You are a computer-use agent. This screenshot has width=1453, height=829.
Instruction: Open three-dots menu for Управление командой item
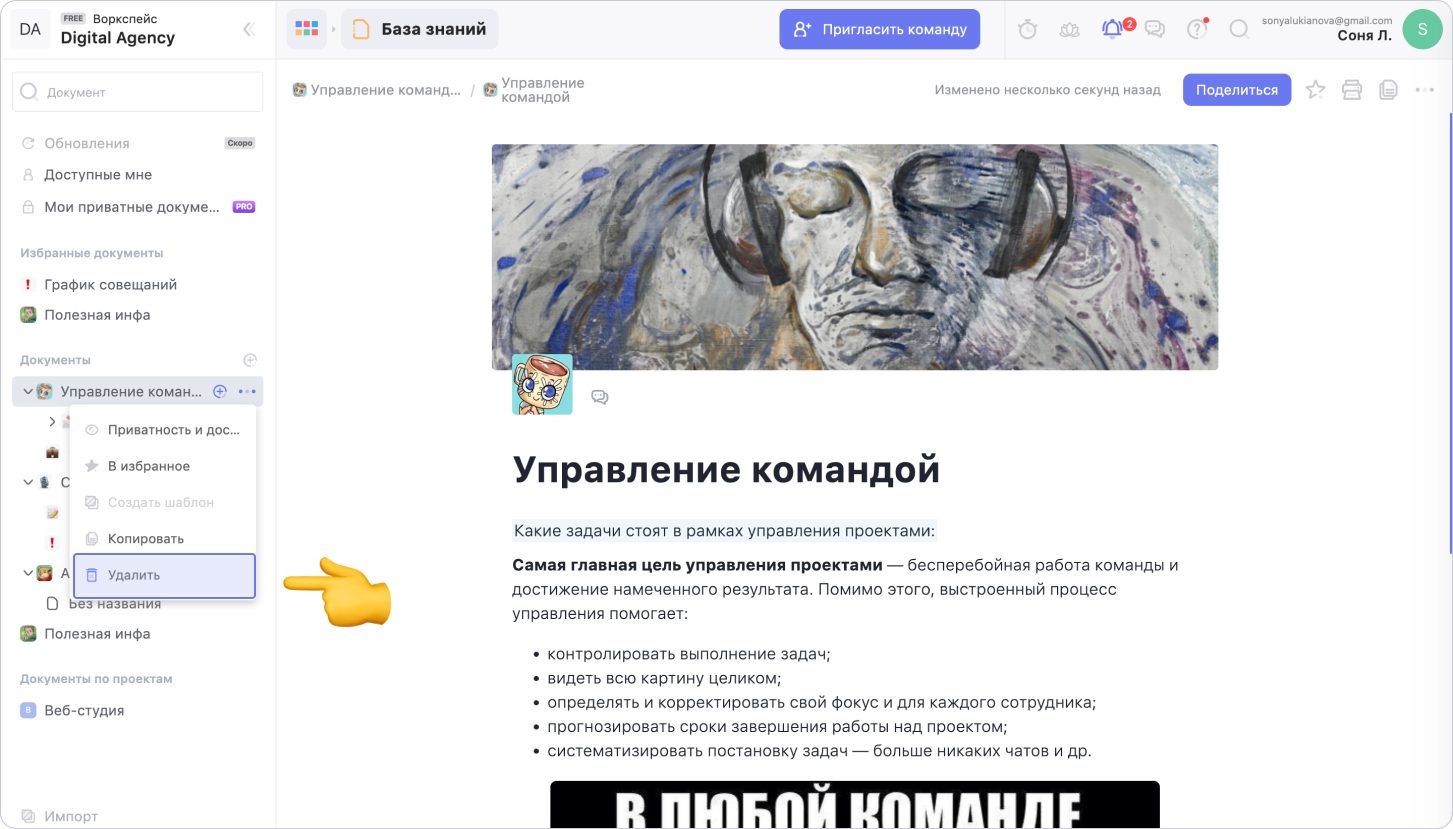247,392
